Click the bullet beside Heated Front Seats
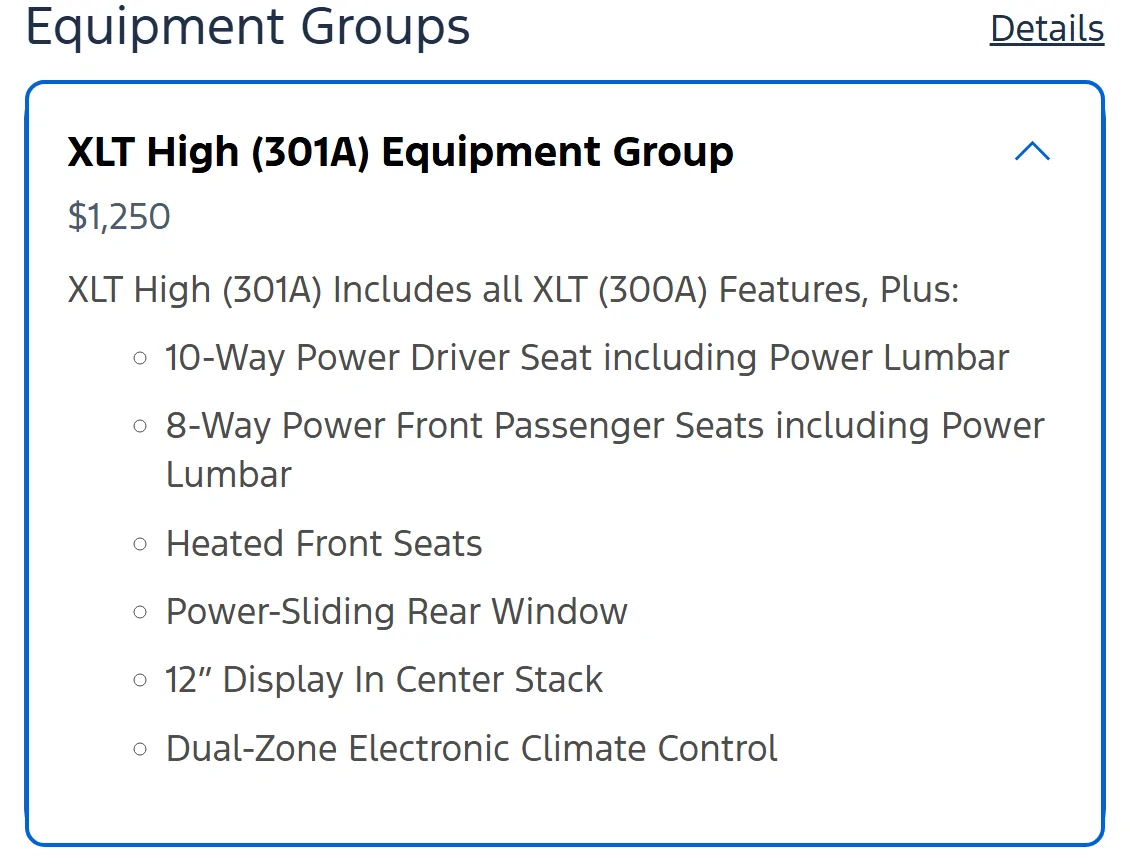This screenshot has width=1130, height=864. coord(141,544)
